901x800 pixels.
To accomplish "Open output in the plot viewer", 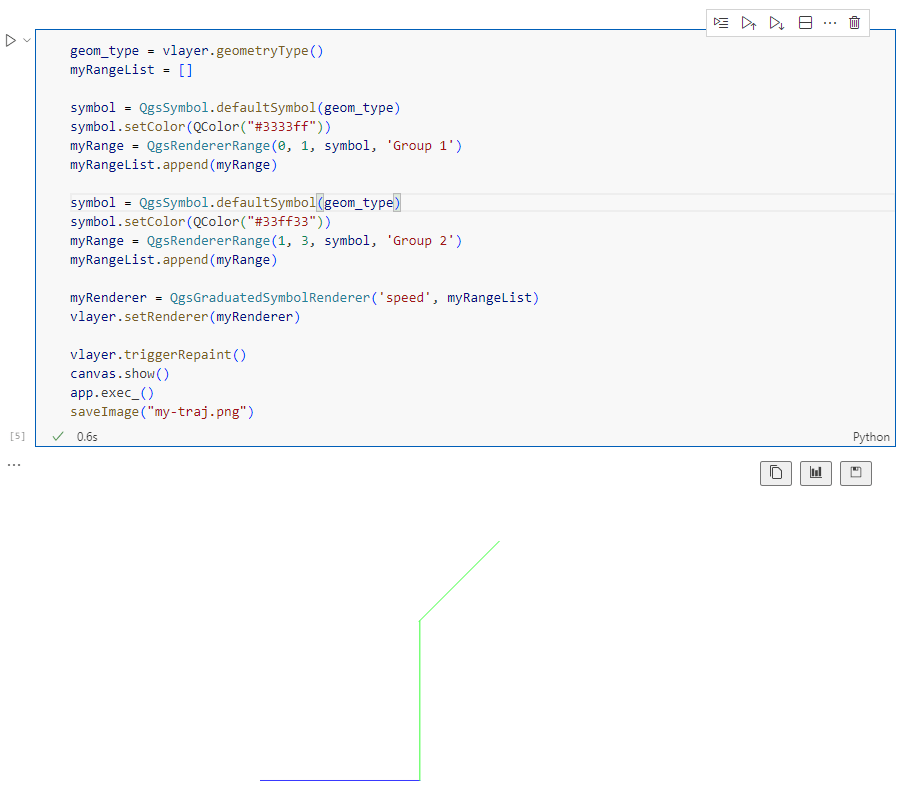I will tap(815, 473).
